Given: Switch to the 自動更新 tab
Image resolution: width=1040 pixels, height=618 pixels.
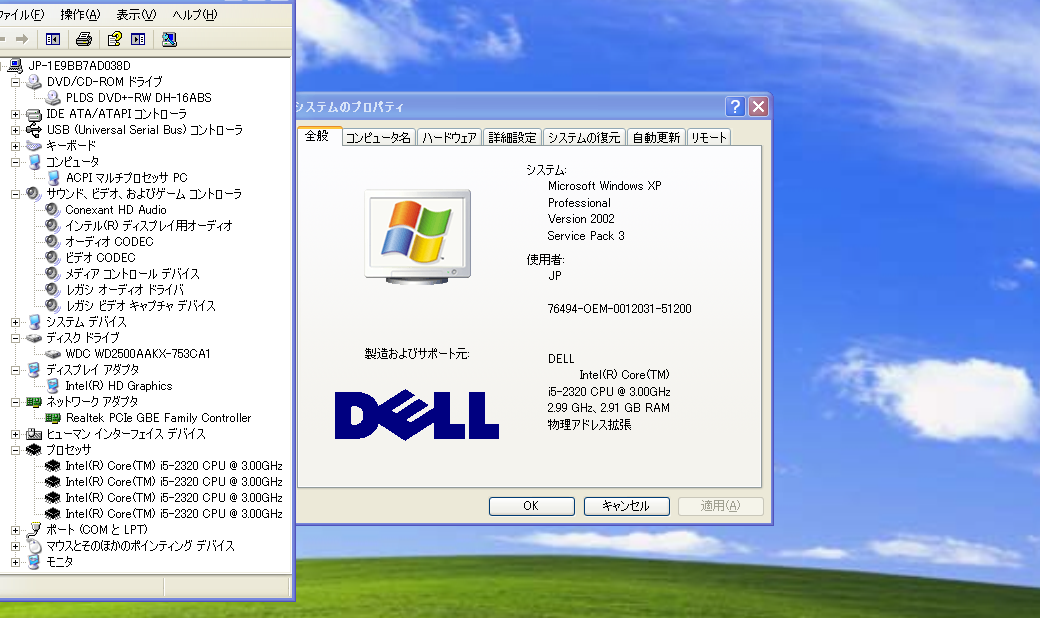Looking at the screenshot, I should pos(656,137).
